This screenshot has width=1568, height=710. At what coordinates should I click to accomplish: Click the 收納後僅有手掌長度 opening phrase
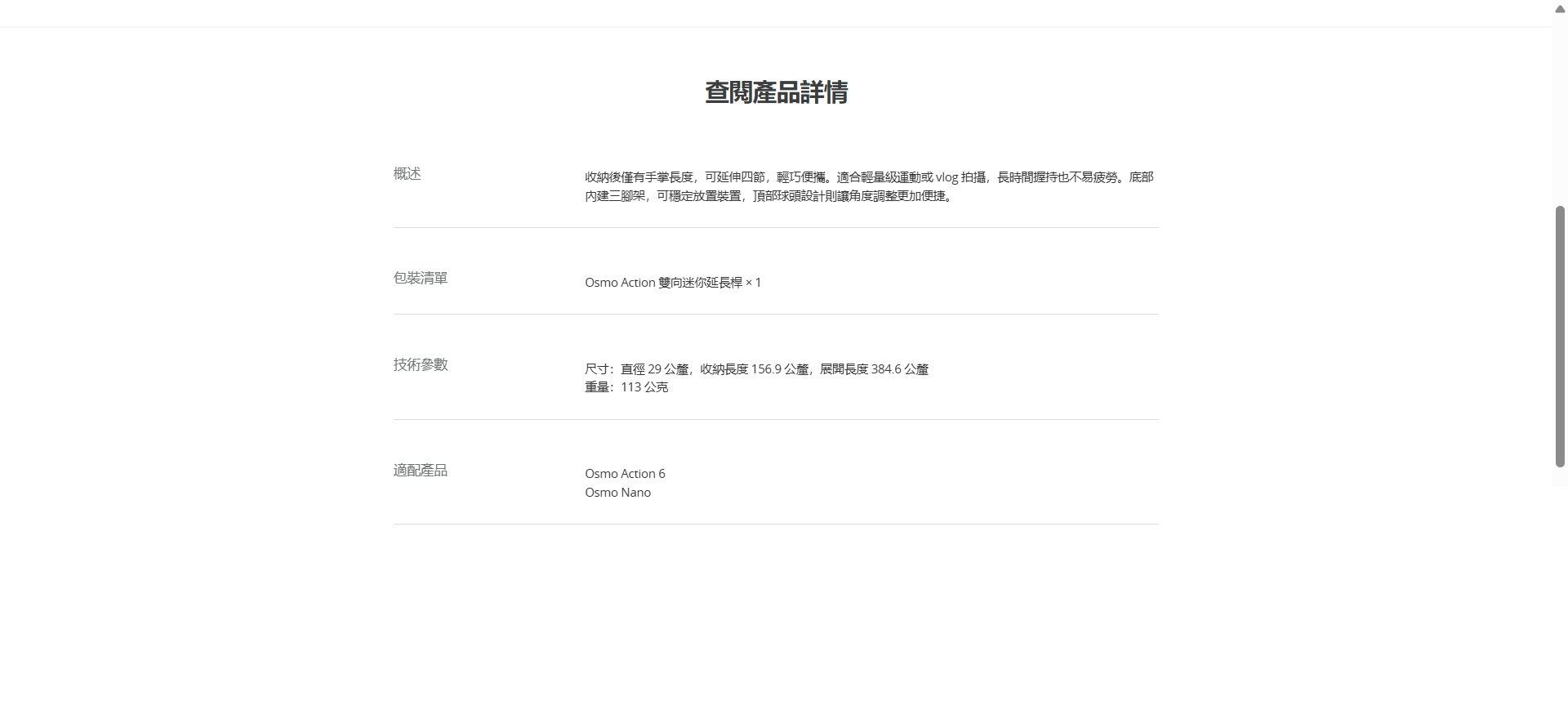point(639,177)
